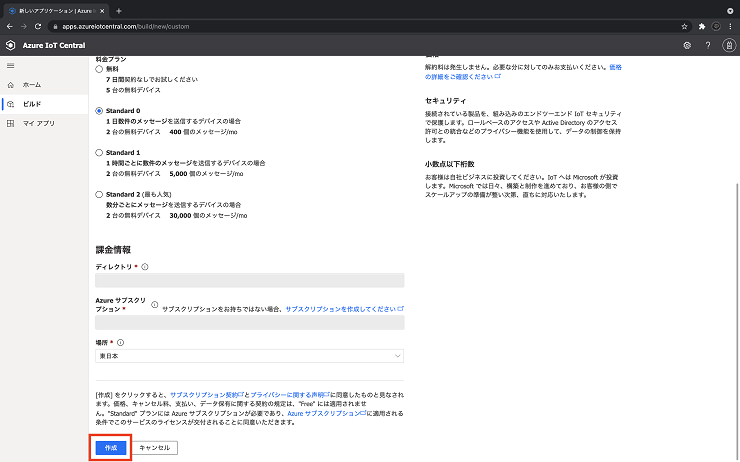Go to マイ アプリ in the sidebar

point(44,123)
